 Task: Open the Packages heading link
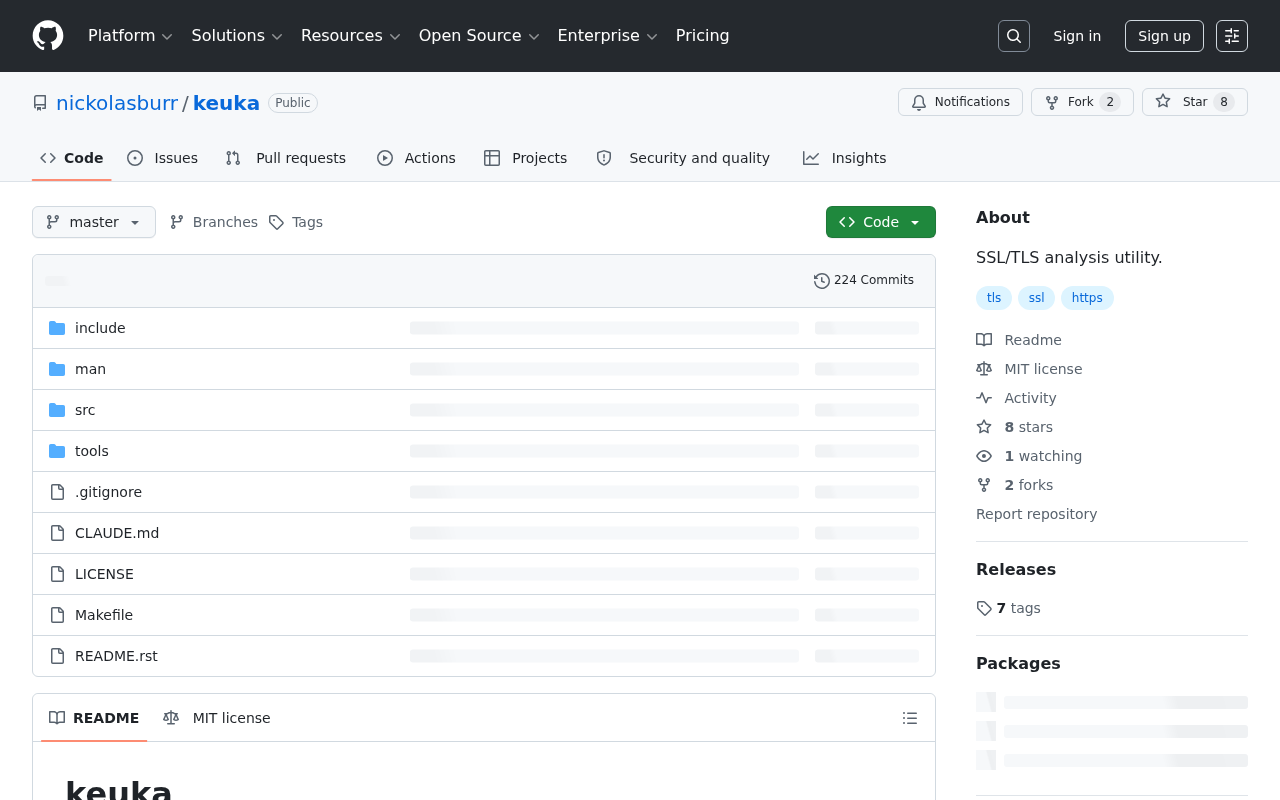[x=1018, y=663]
